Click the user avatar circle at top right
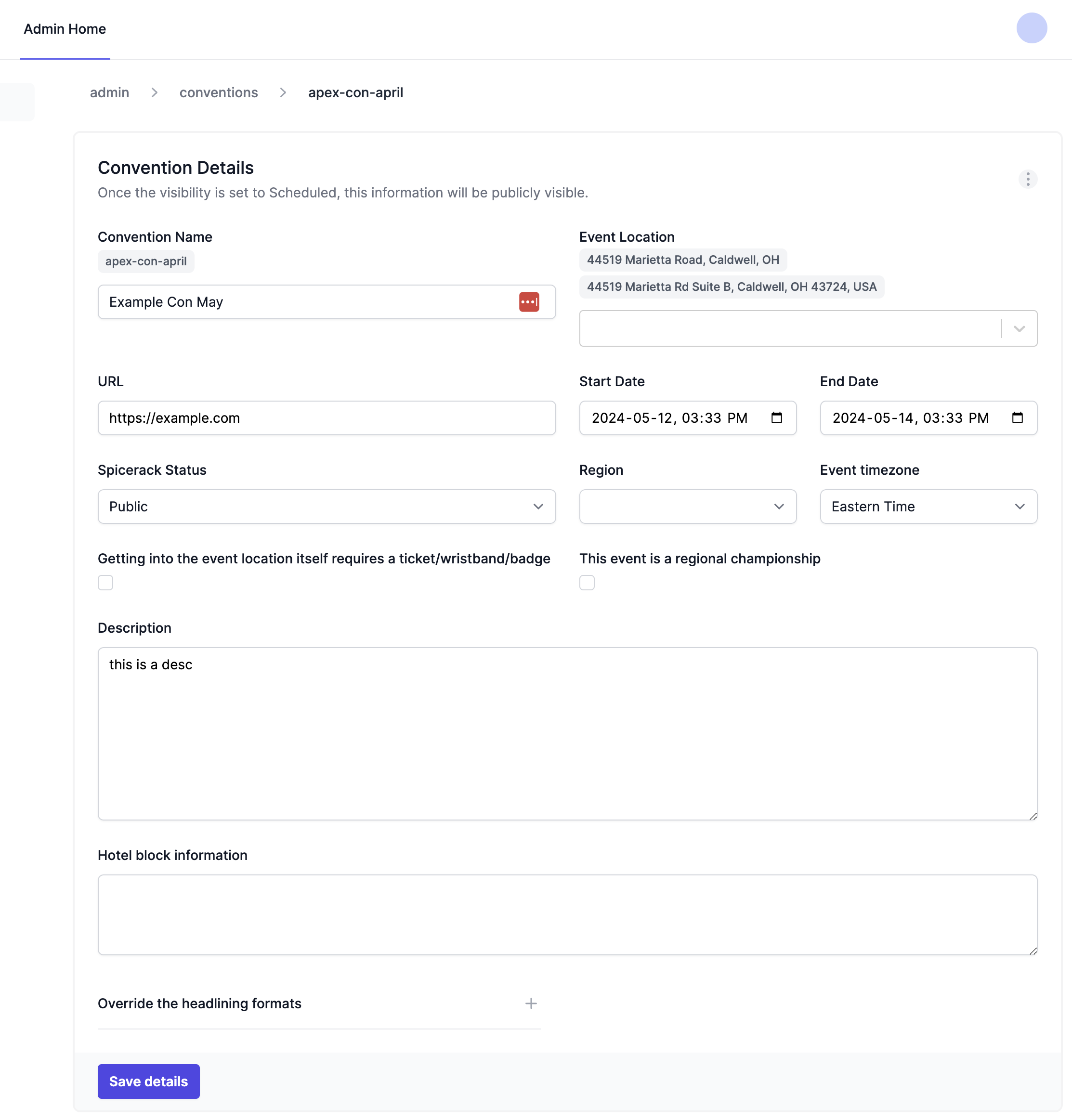The height and width of the screenshot is (1120, 1072). click(1032, 28)
